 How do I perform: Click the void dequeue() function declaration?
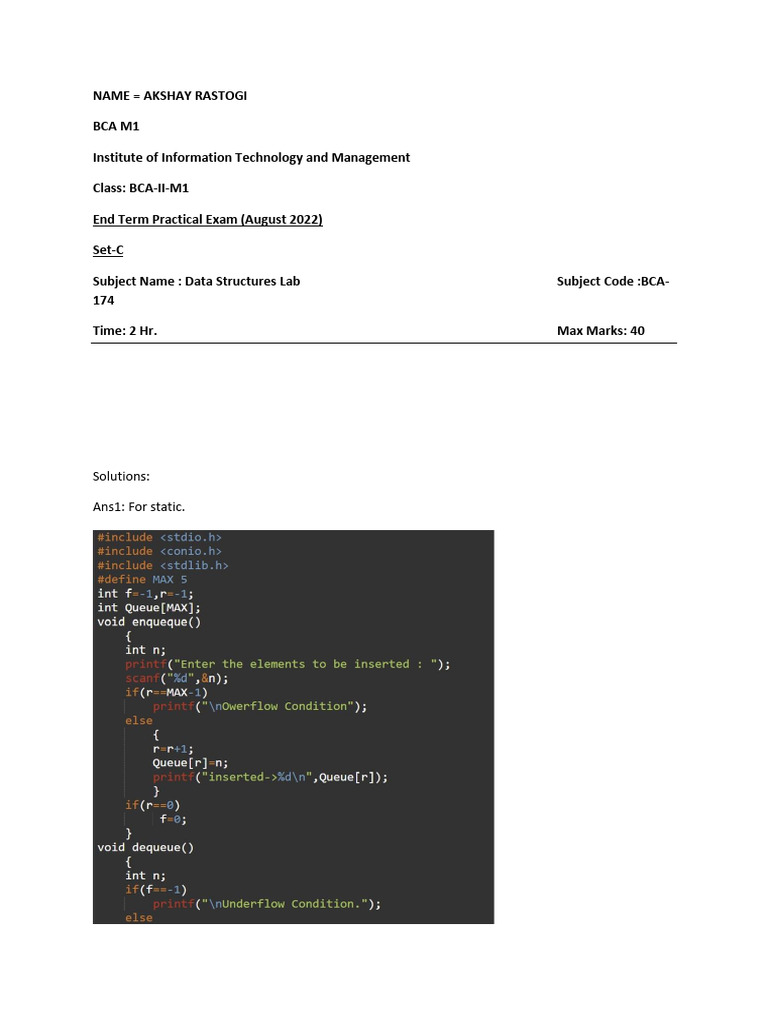[x=146, y=848]
